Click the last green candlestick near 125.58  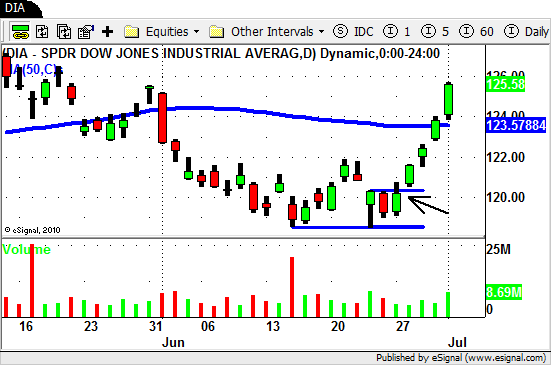click(x=448, y=99)
